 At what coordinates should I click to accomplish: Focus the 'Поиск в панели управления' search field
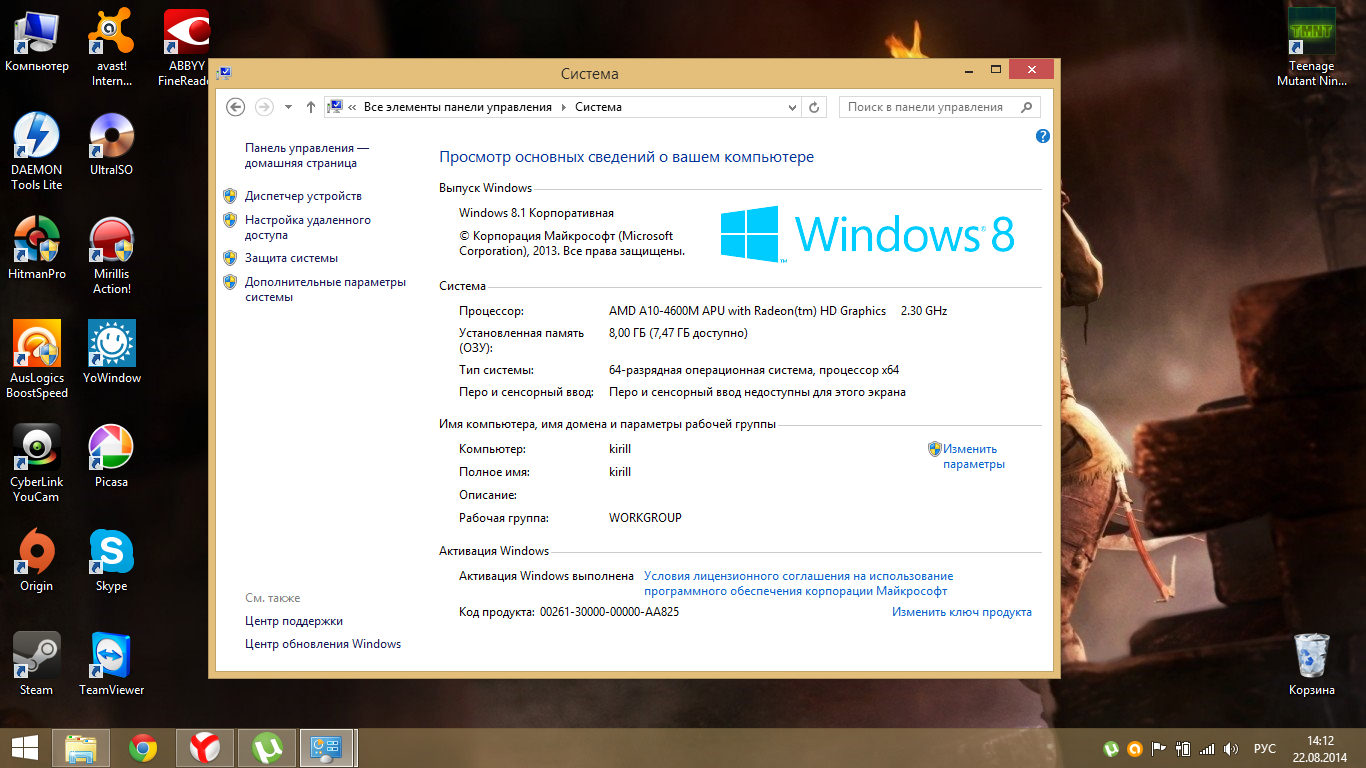coord(939,107)
